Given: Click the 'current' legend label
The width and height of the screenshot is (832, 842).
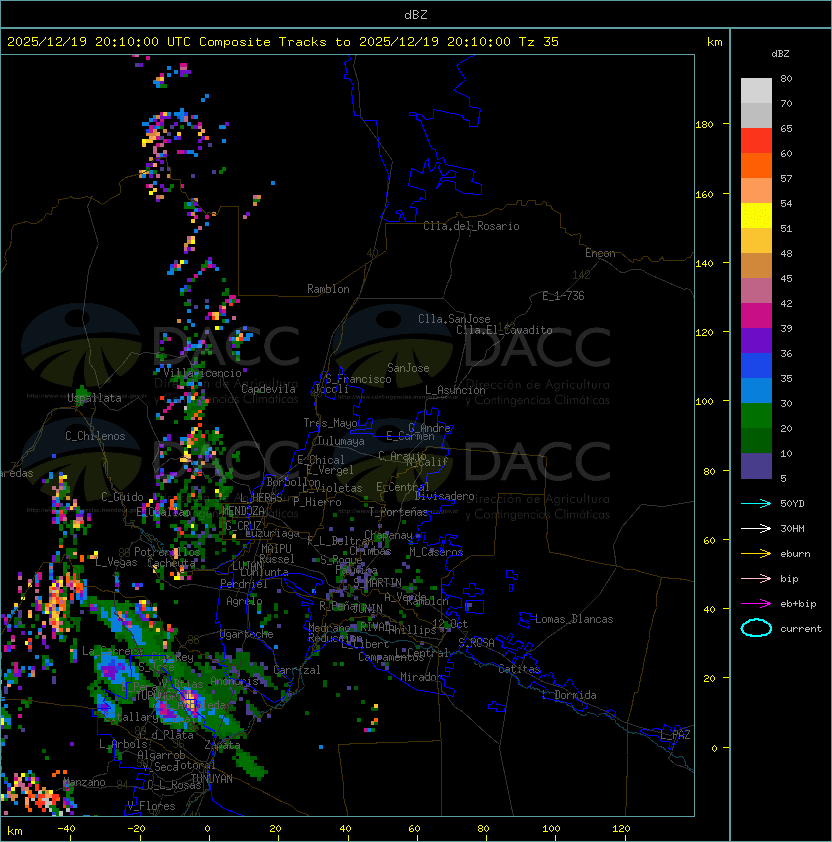Looking at the screenshot, I should [801, 629].
